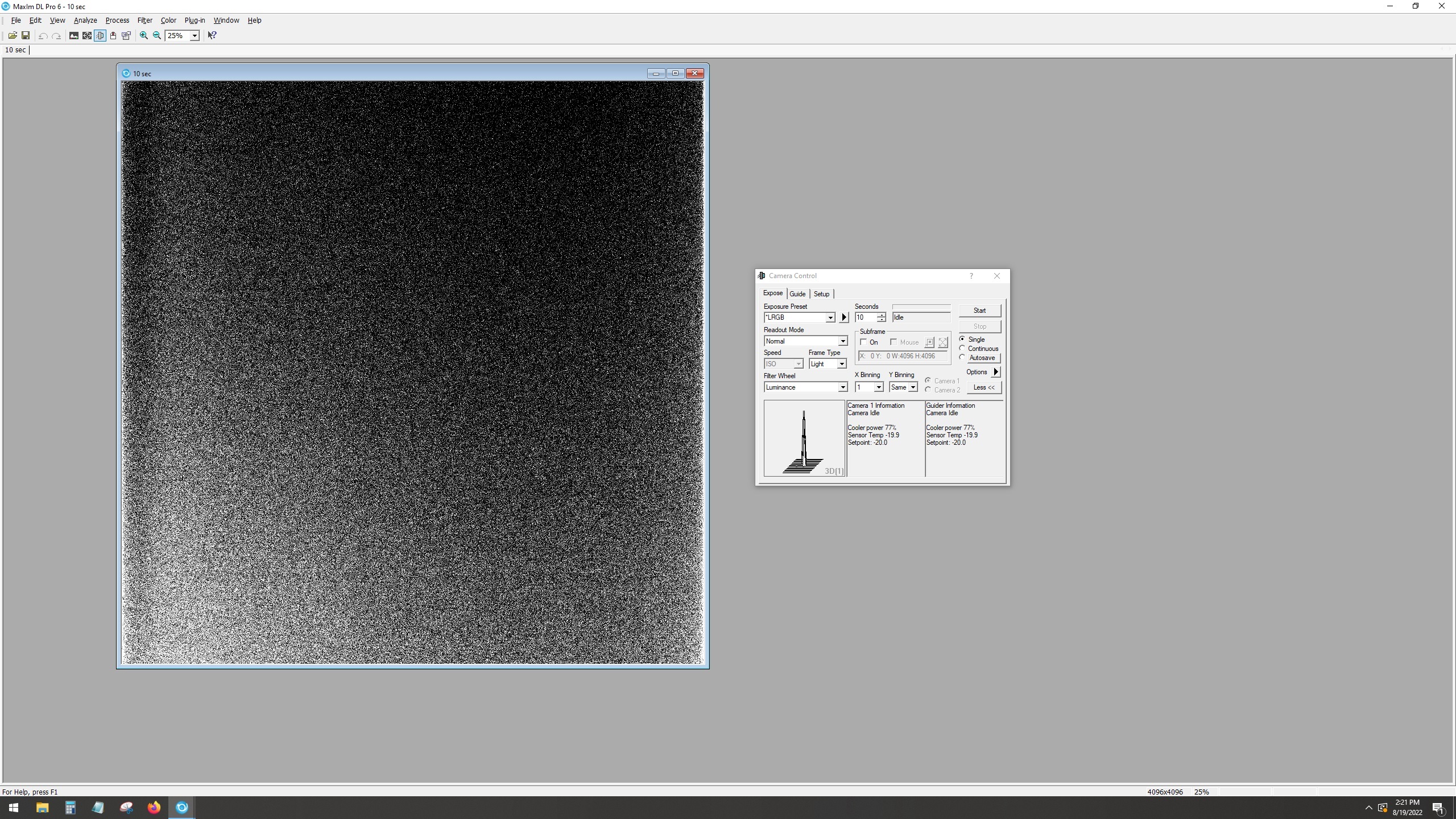Click the Redo arrow in the toolbar

pyautogui.click(x=56, y=35)
